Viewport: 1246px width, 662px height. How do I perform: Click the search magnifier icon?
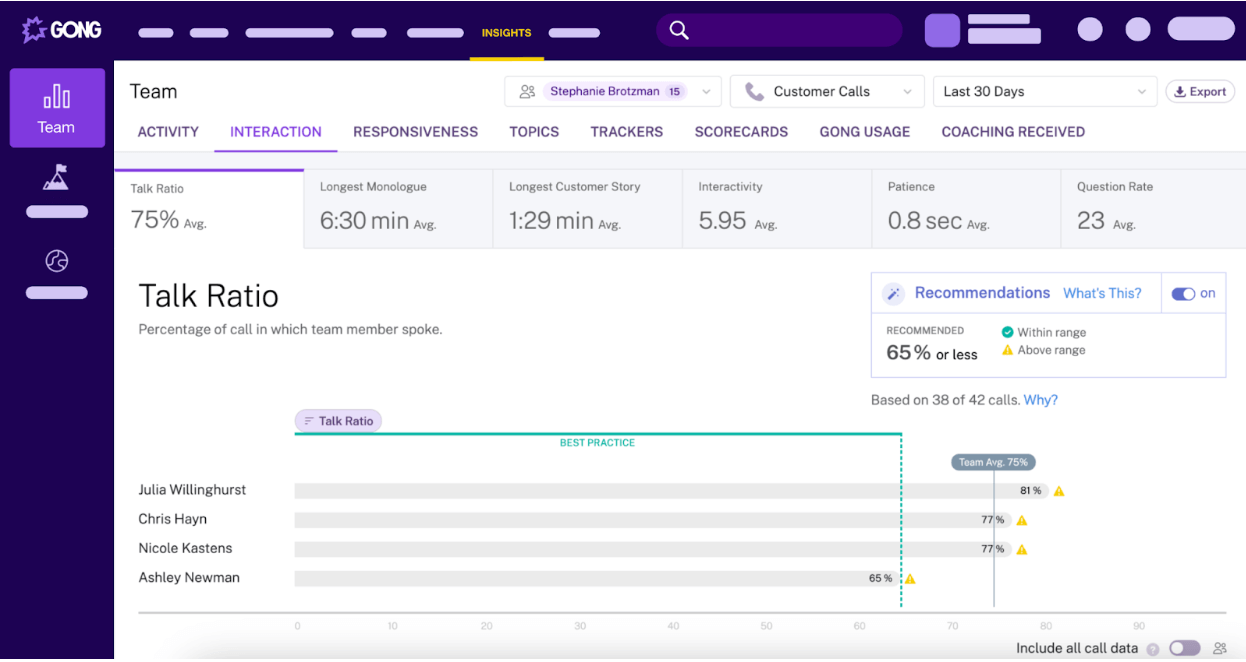tap(679, 30)
